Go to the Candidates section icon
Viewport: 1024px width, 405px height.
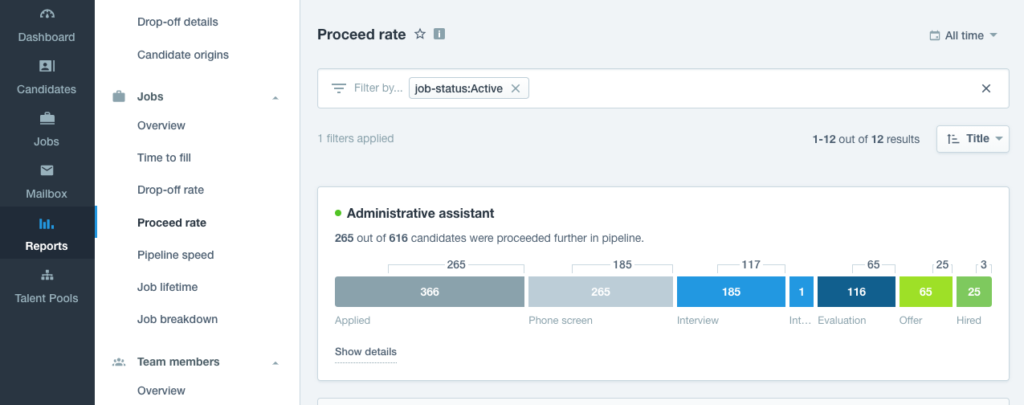(47, 66)
